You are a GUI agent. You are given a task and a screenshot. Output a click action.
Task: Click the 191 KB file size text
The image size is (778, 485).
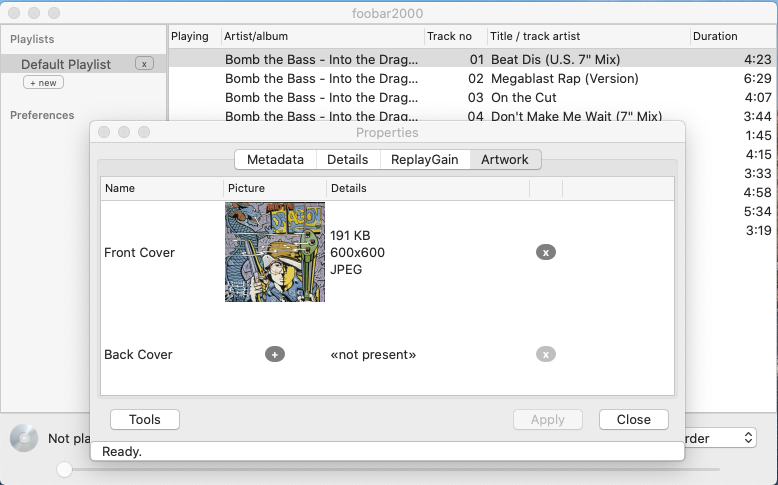350,235
